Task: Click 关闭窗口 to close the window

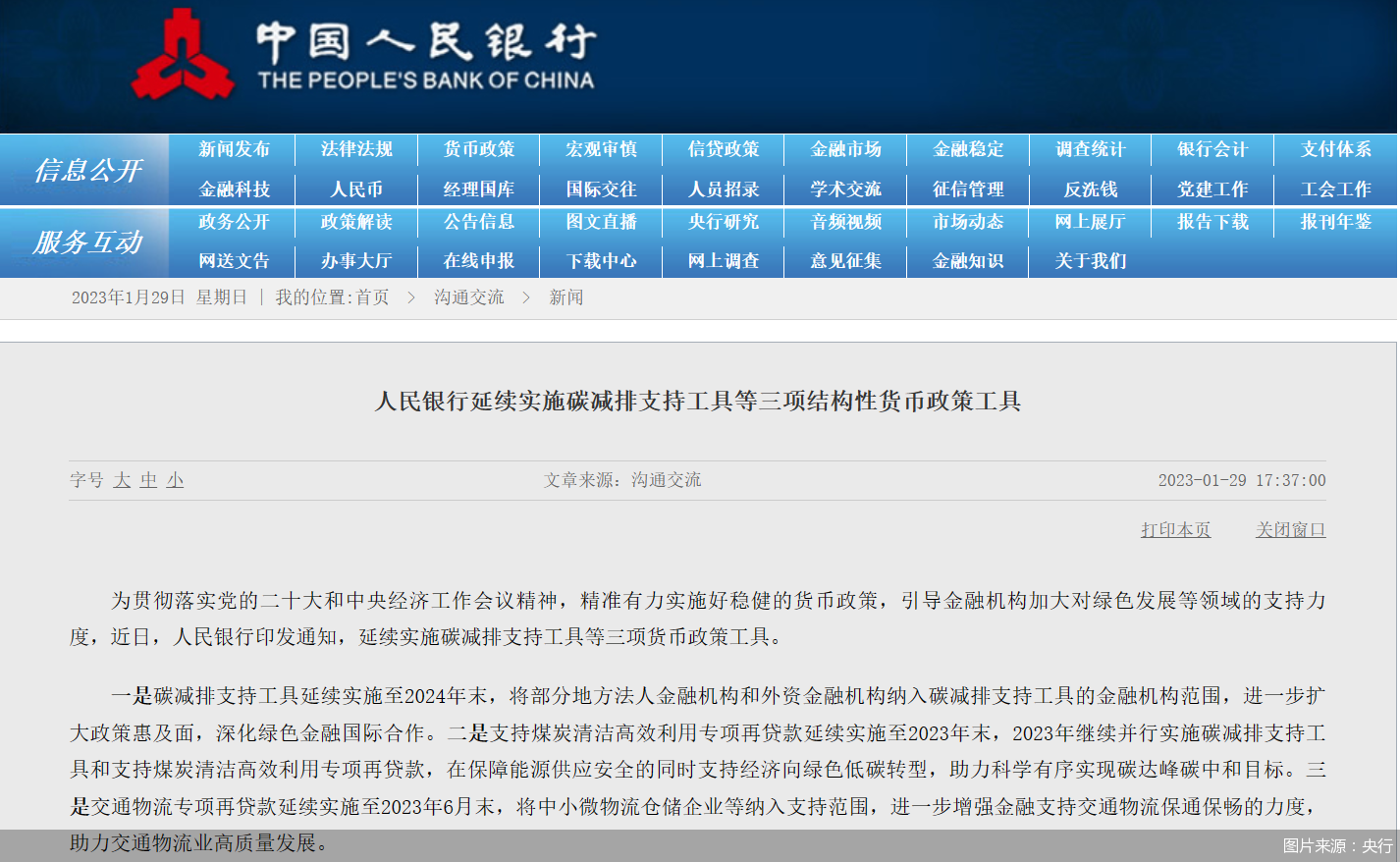Action: coord(1289,529)
